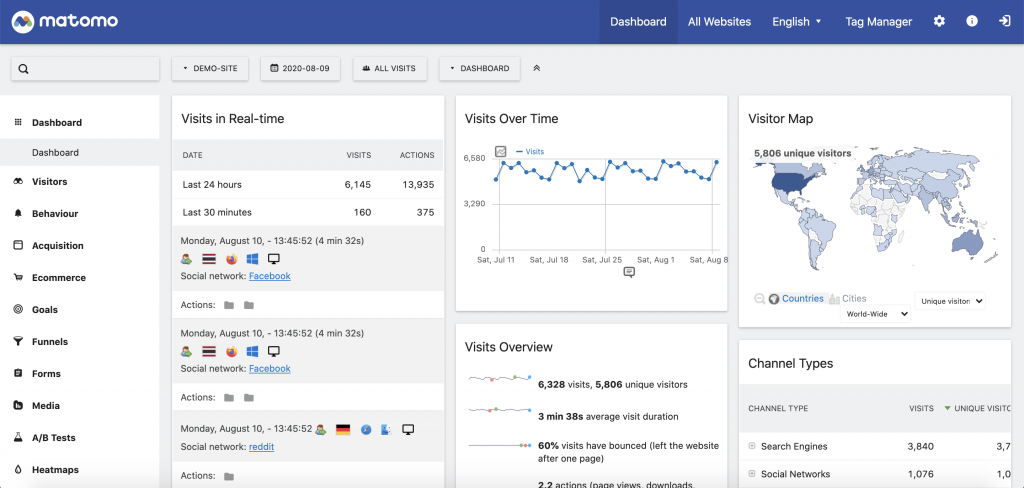Collapse the top controls with double chevron
This screenshot has width=1024, height=488.
coord(537,69)
